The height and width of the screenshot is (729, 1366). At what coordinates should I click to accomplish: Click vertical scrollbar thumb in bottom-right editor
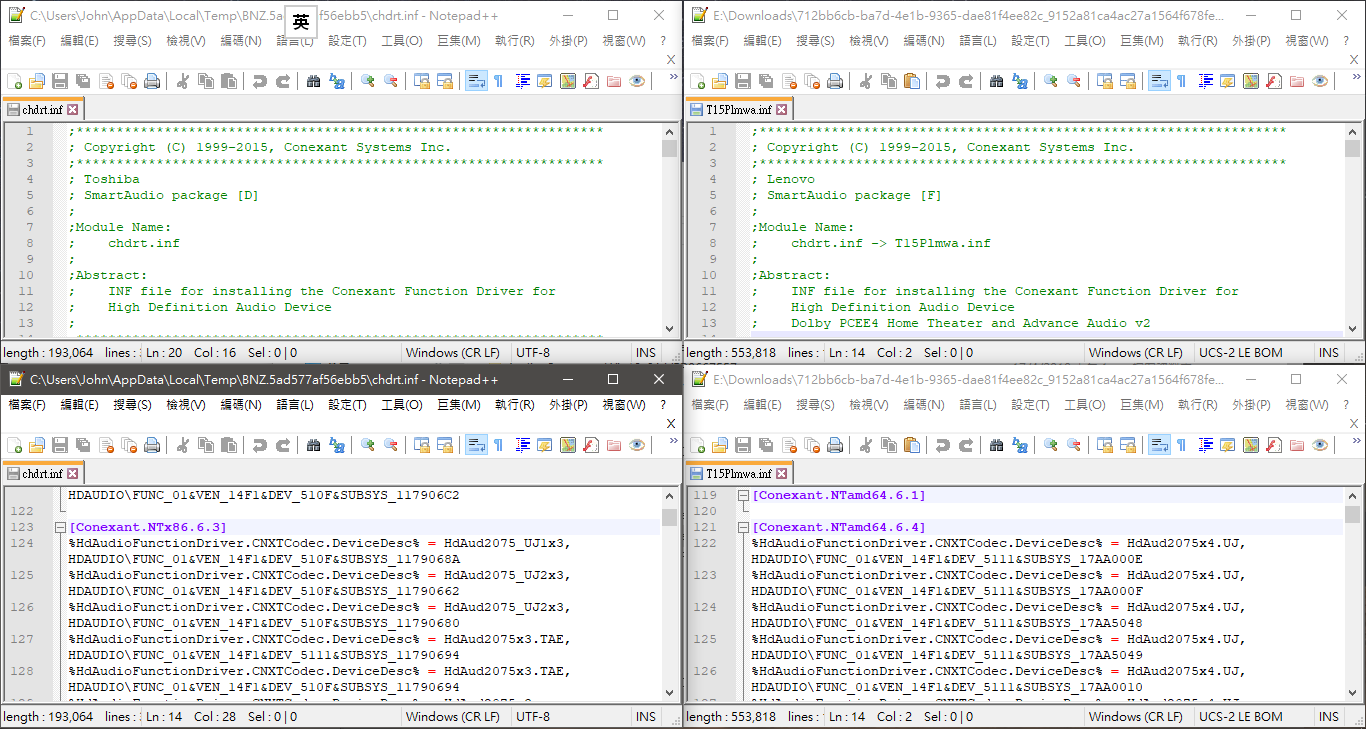tap(1352, 514)
